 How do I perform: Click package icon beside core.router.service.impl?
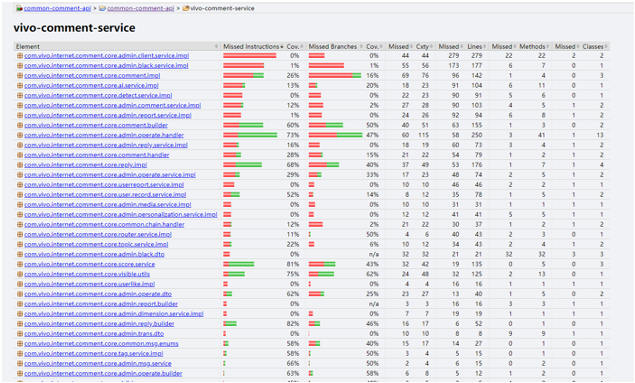[19, 234]
